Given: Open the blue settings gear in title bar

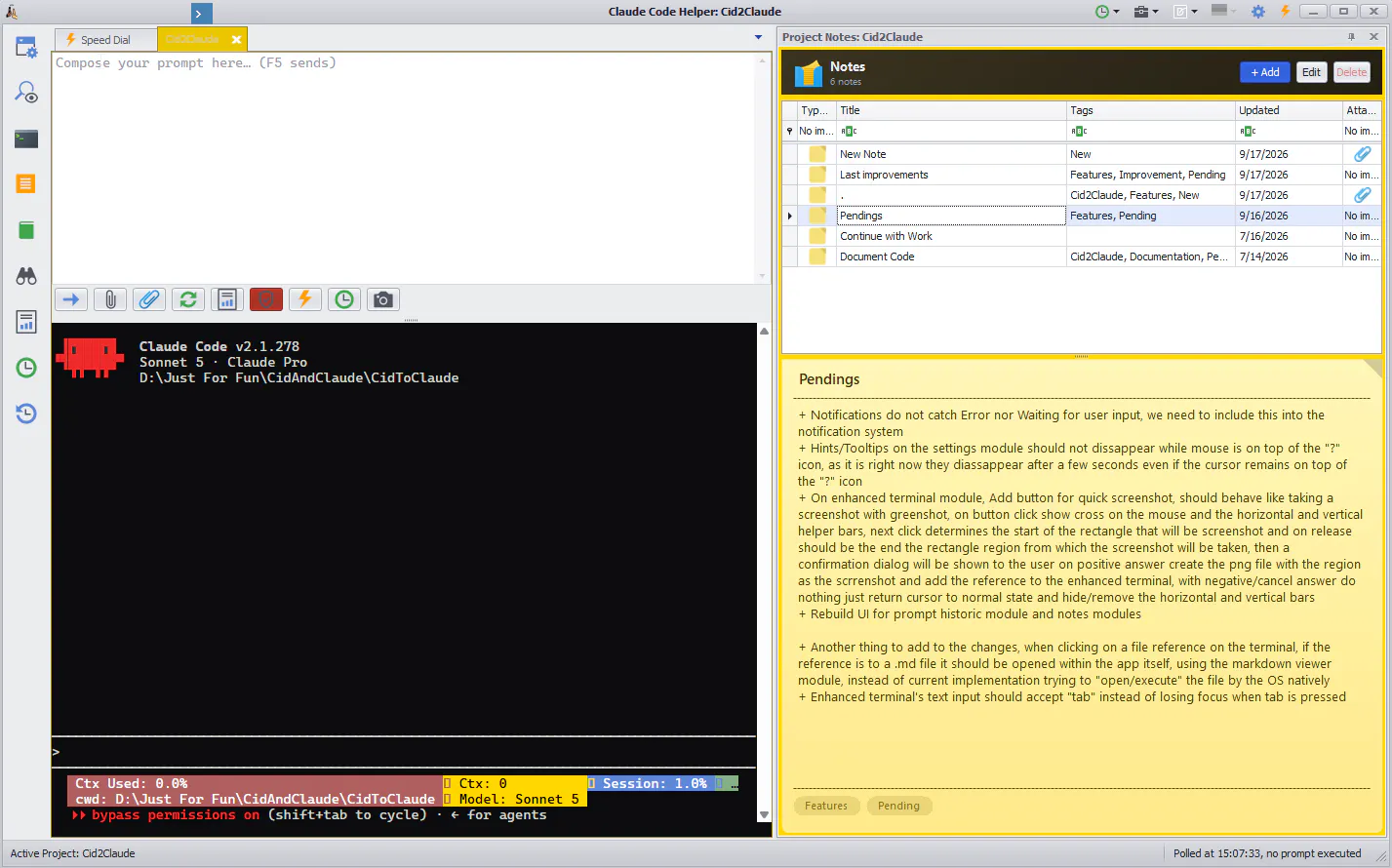Looking at the screenshot, I should tap(1258, 12).
